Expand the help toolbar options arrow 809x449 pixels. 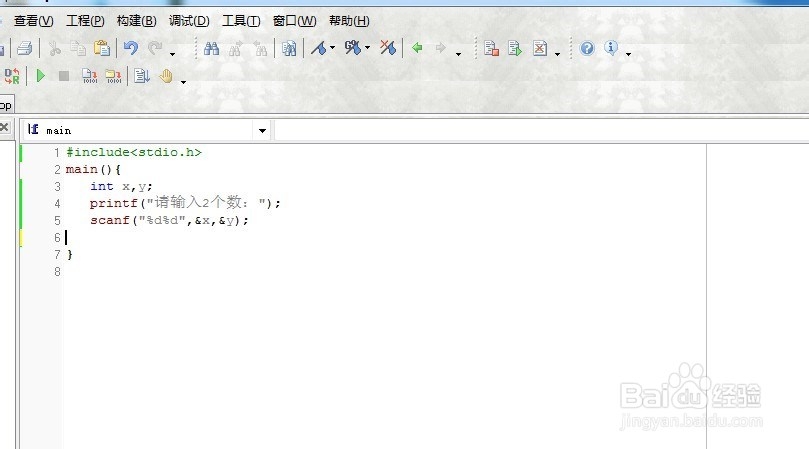(x=628, y=54)
